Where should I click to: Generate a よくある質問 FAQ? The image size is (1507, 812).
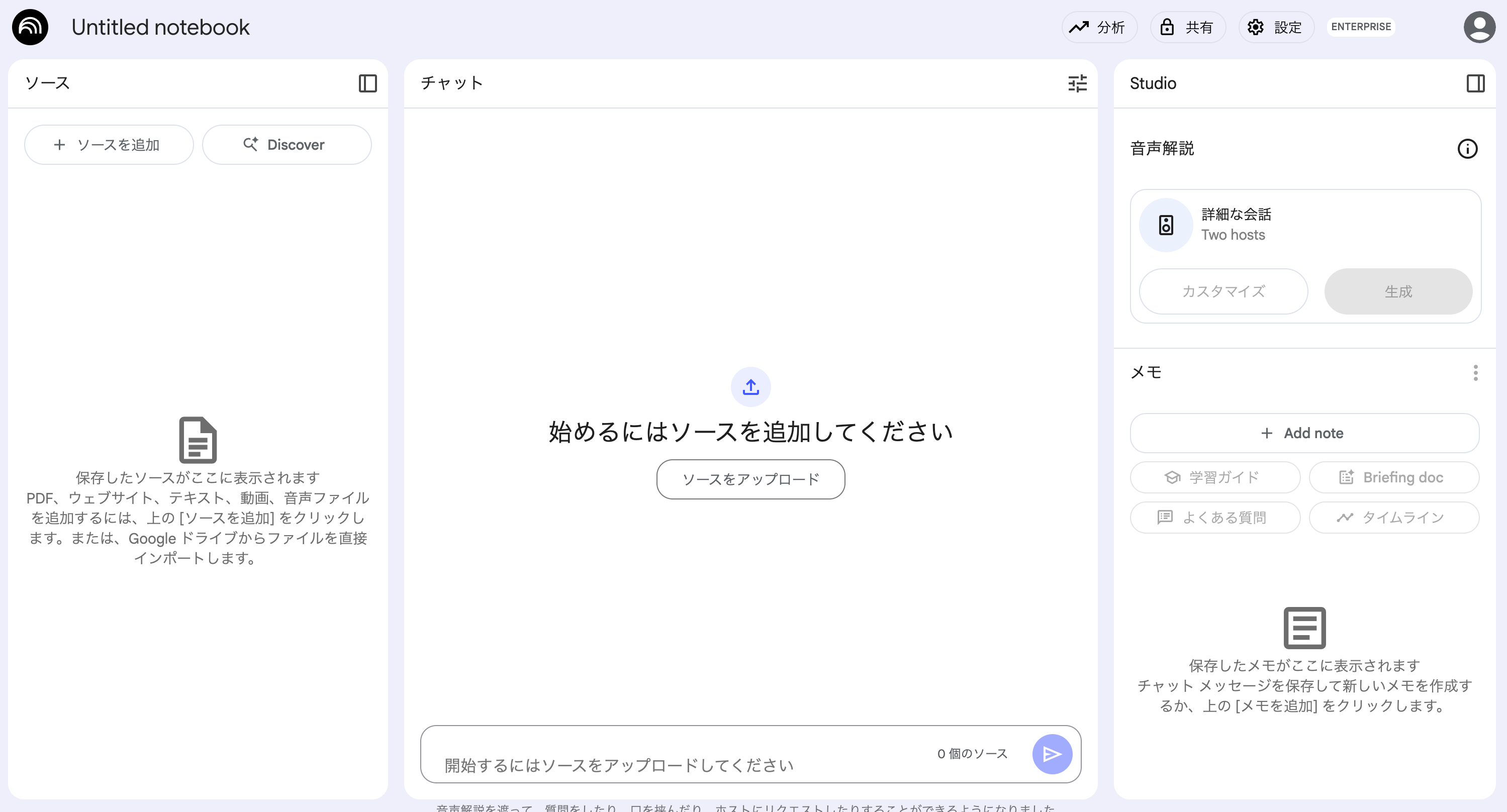tap(1215, 517)
